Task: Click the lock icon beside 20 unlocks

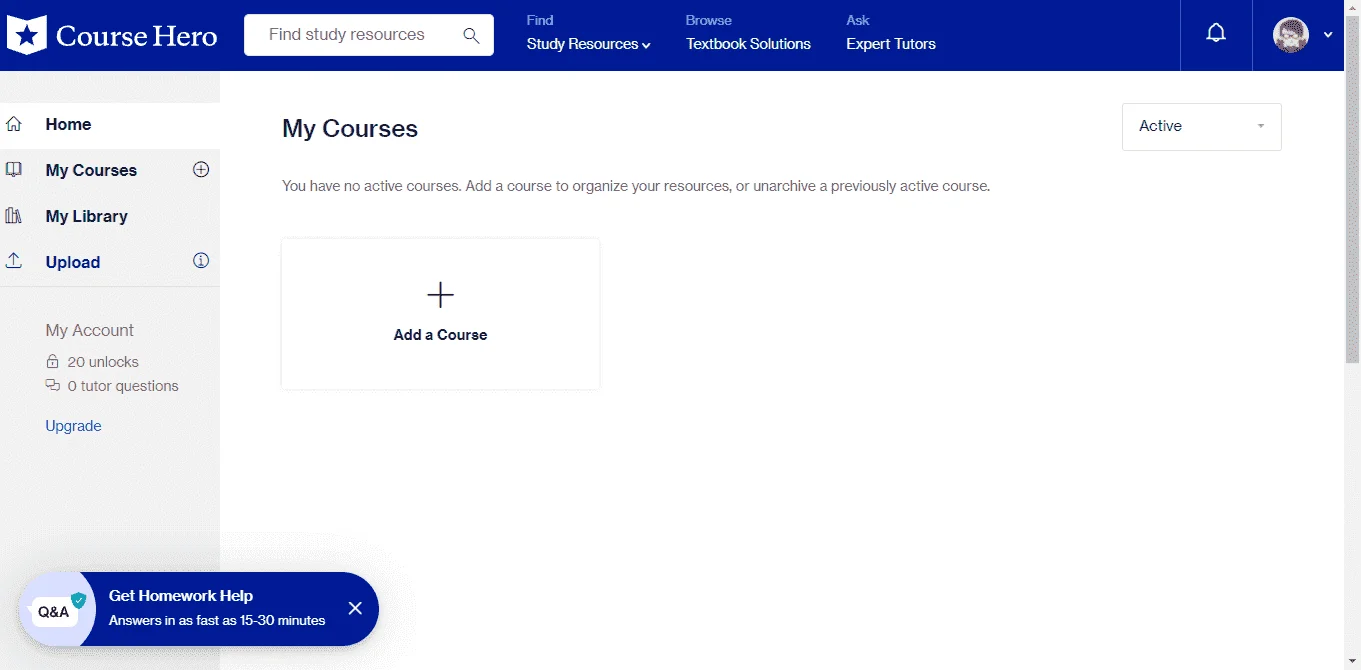Action: (x=53, y=362)
